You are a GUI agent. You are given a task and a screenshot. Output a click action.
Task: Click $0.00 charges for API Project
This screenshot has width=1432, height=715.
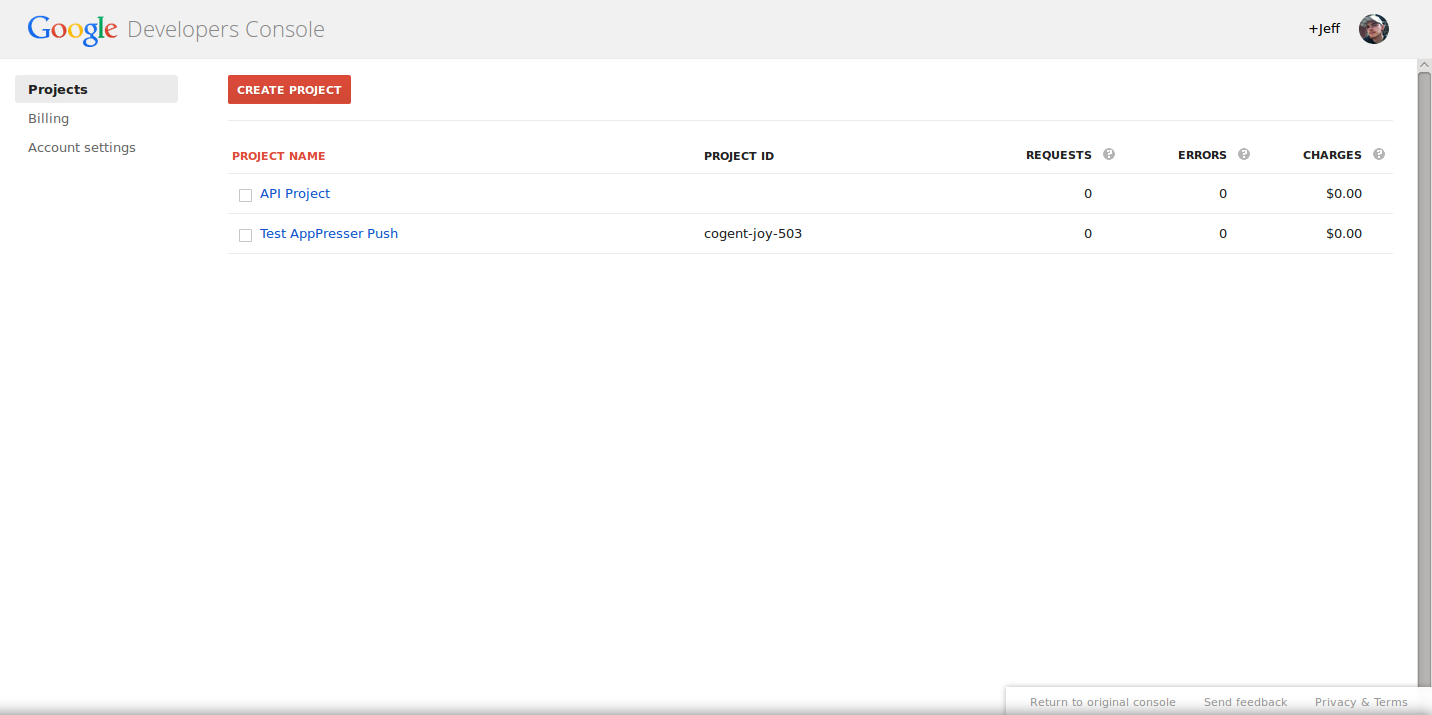(x=1344, y=193)
